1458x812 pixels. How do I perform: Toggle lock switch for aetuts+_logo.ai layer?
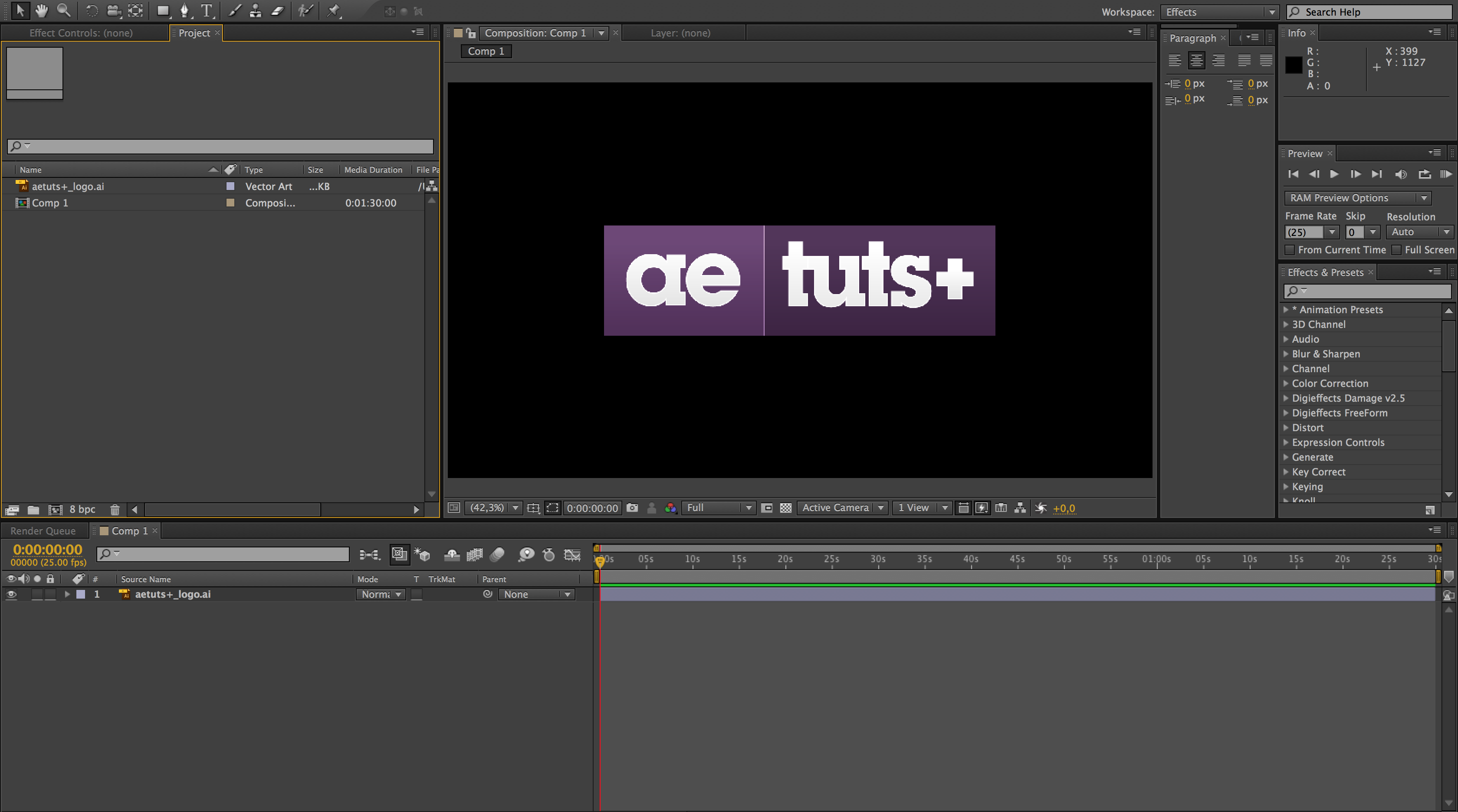pyautogui.click(x=50, y=594)
